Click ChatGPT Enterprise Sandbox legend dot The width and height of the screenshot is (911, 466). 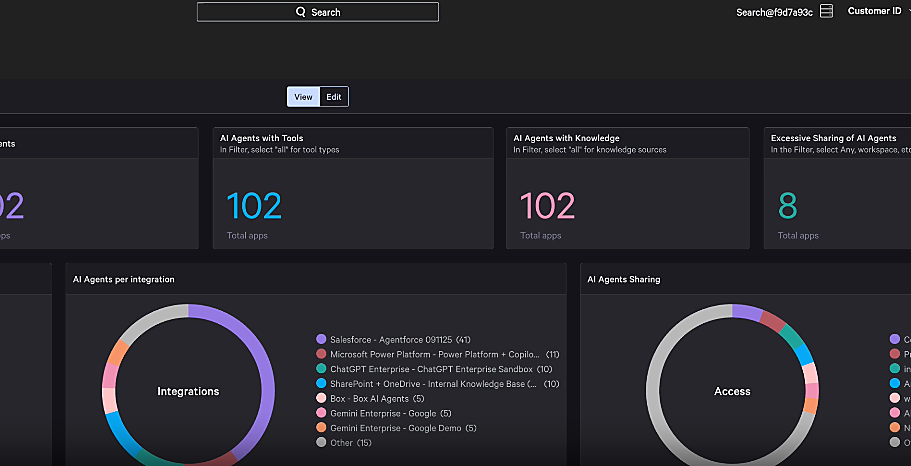pyautogui.click(x=321, y=369)
